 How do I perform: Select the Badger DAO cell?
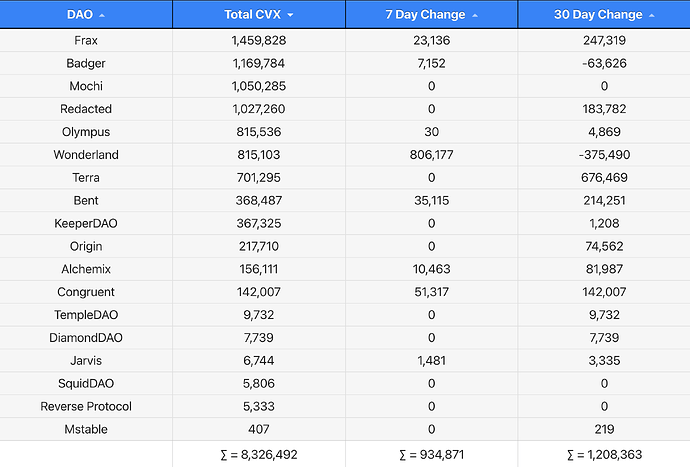[x=86, y=63]
